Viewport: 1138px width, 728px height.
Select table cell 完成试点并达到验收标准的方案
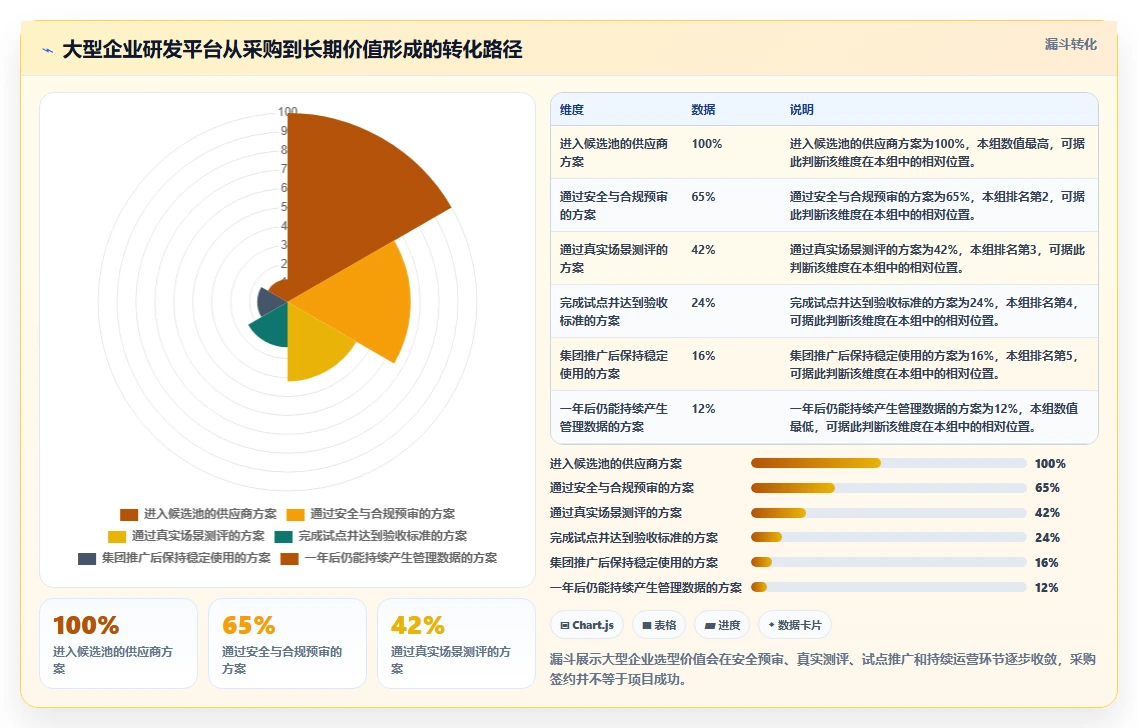[x=614, y=311]
